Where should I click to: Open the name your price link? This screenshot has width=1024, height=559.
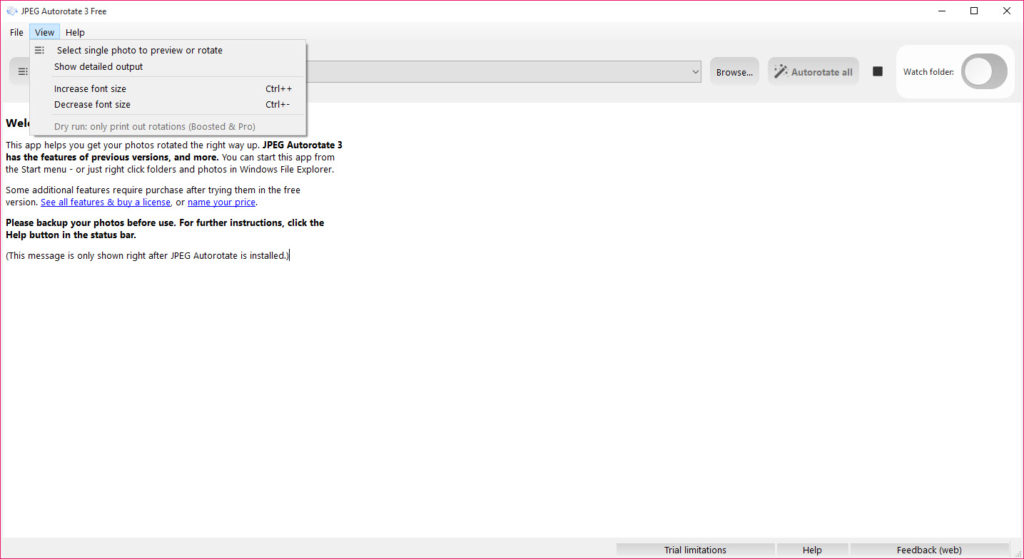(221, 202)
